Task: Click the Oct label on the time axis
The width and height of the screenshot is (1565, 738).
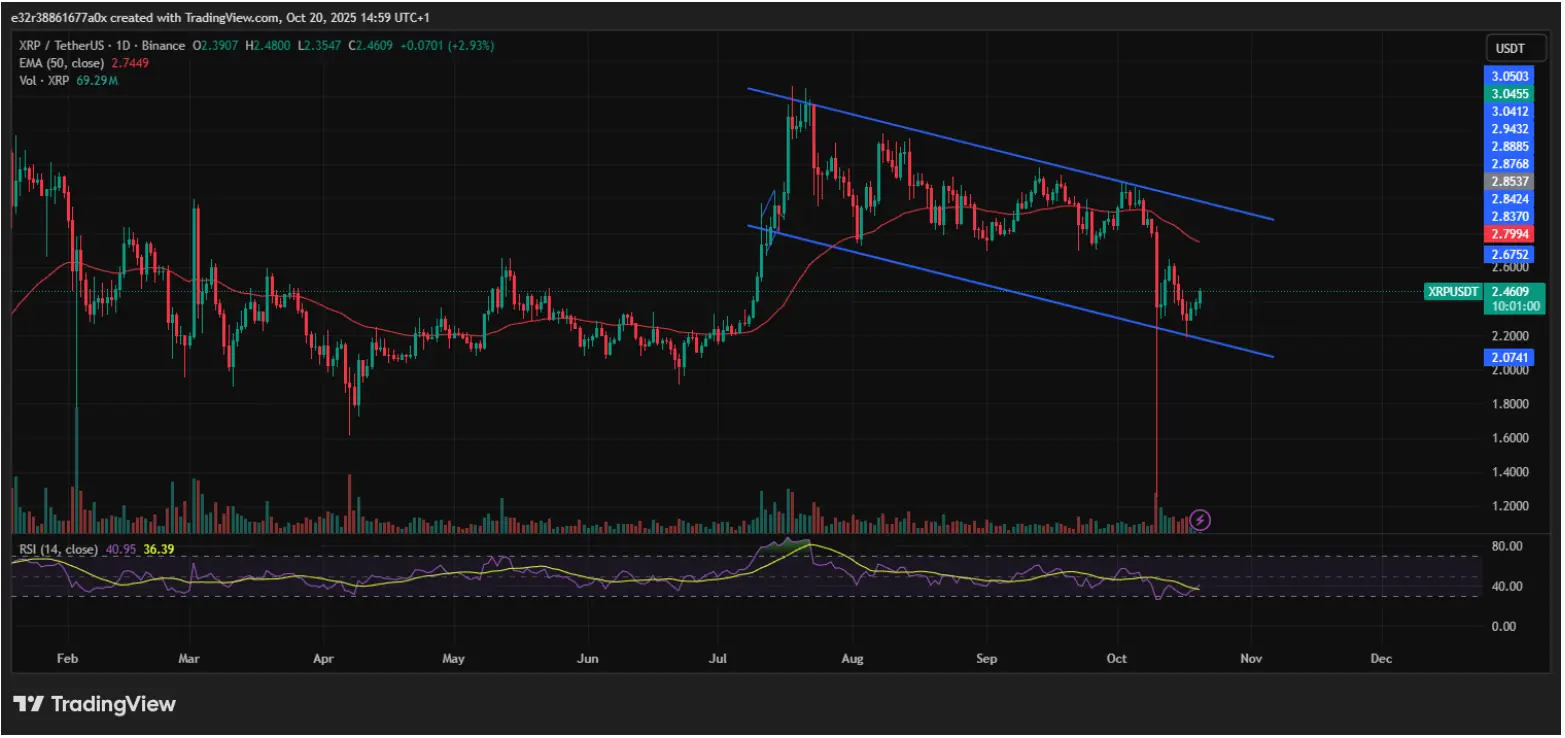Action: pos(1116,659)
